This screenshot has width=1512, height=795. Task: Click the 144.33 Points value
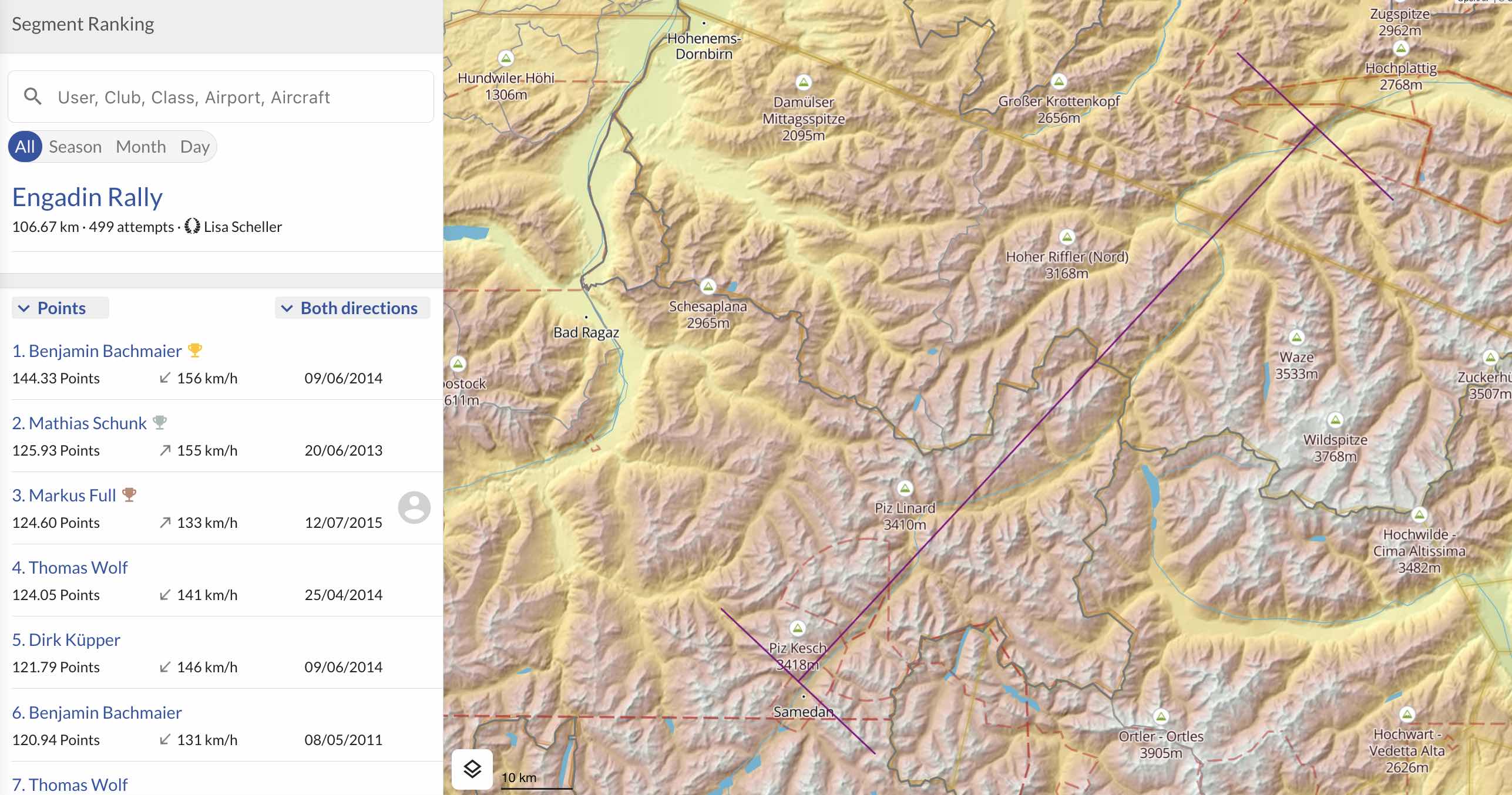56,378
